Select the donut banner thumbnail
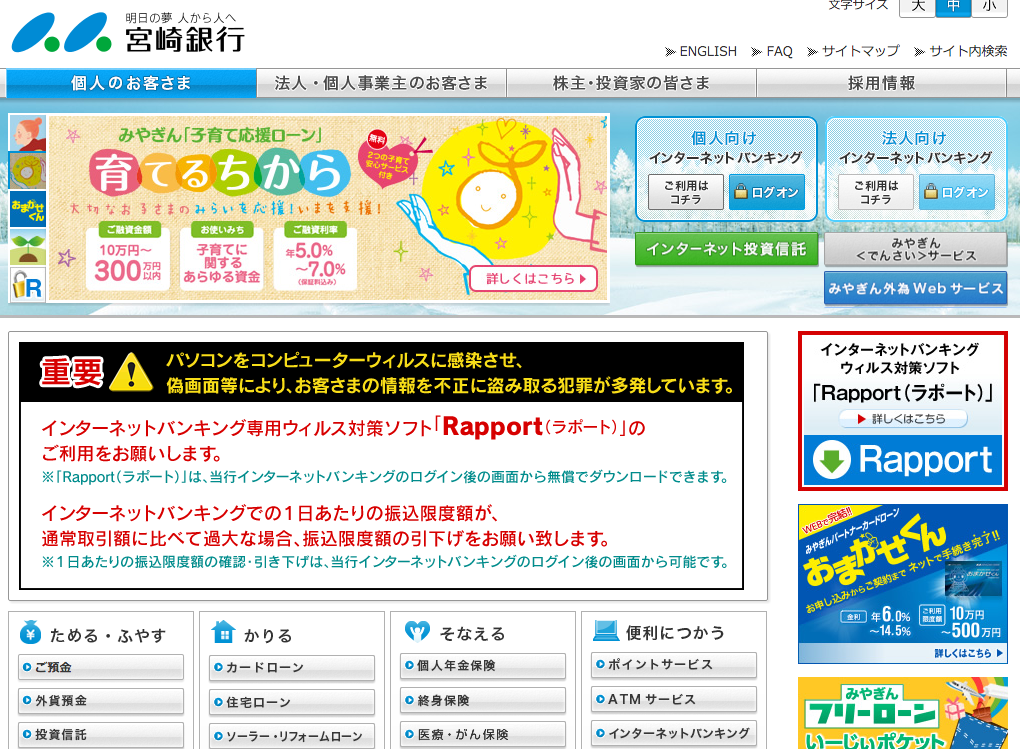Image resolution: width=1020 pixels, height=749 pixels. (x=28, y=170)
